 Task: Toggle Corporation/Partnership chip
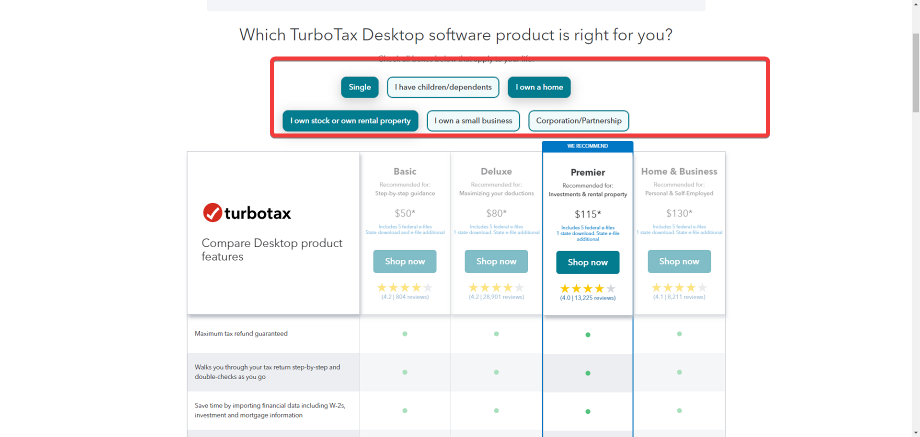(x=579, y=121)
